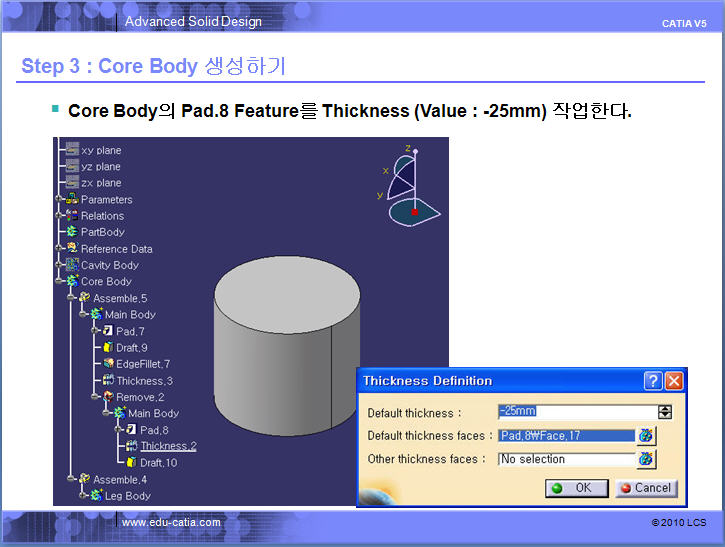725x547 pixels.
Task: Click the help question mark in Thickness Definition
Action: [x=652, y=381]
